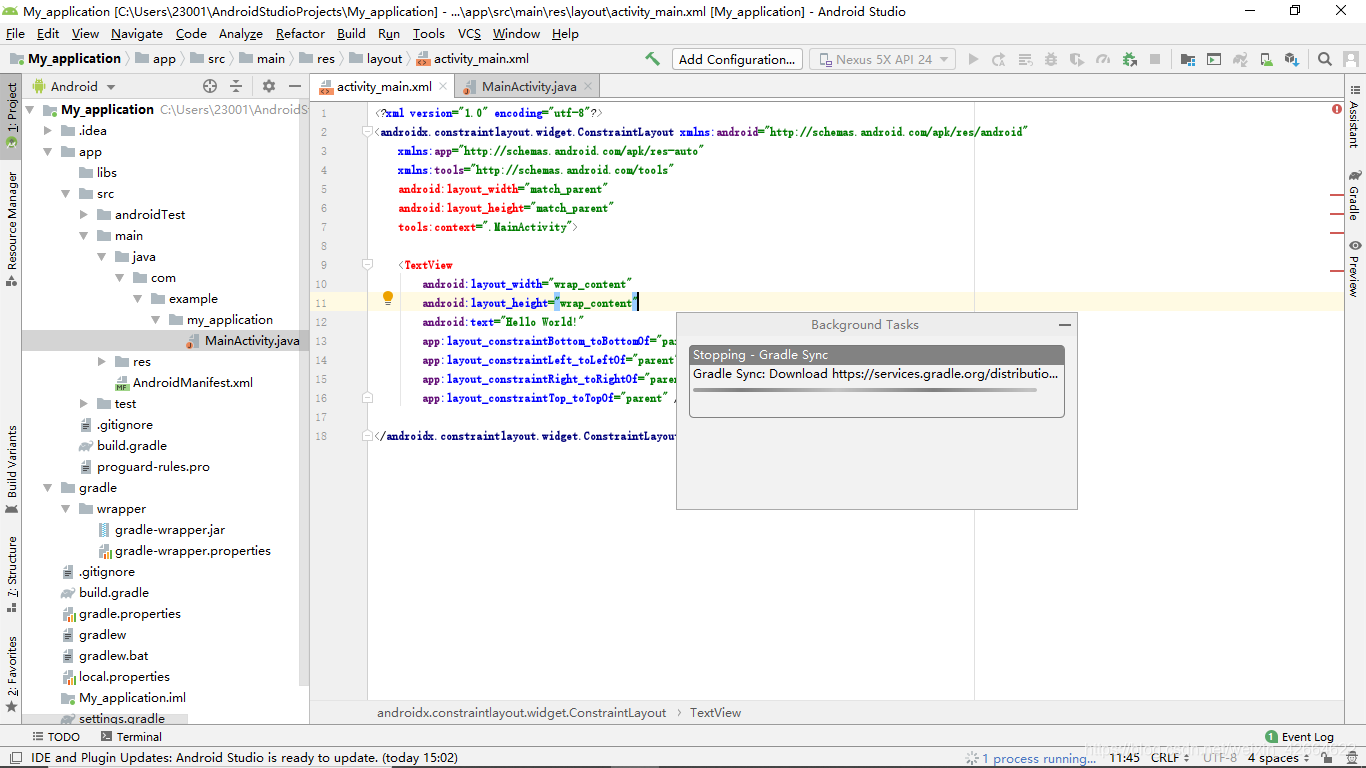
Task: Toggle the 2: Favorites side tab
Action: pyautogui.click(x=11, y=674)
